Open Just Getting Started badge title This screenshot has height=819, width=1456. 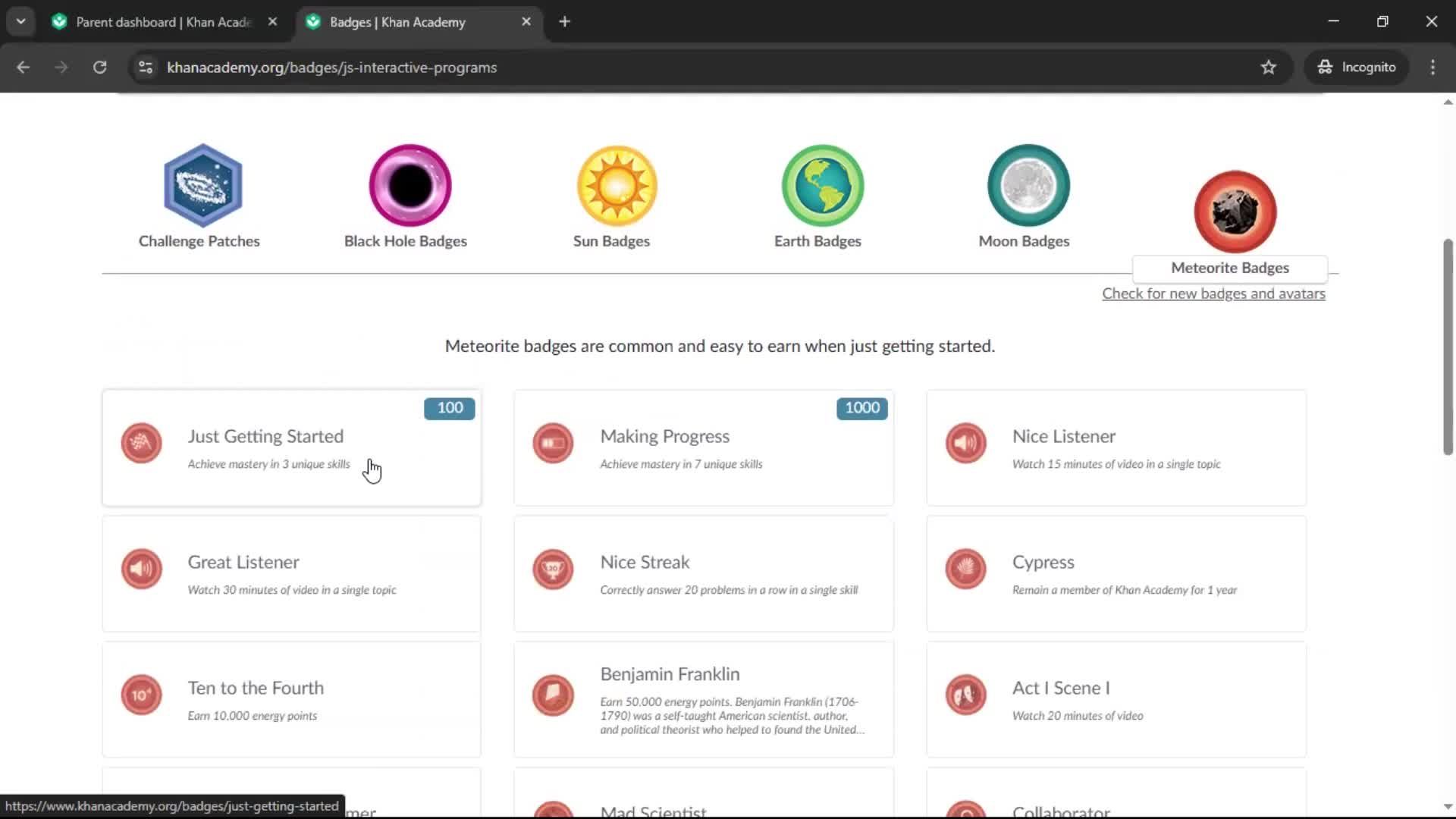[x=265, y=436]
